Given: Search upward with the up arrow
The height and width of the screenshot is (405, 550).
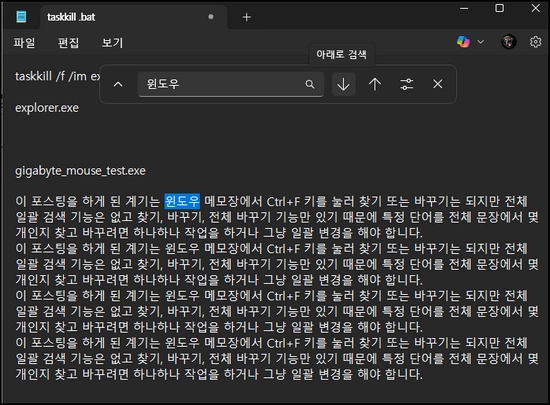Looking at the screenshot, I should point(375,84).
